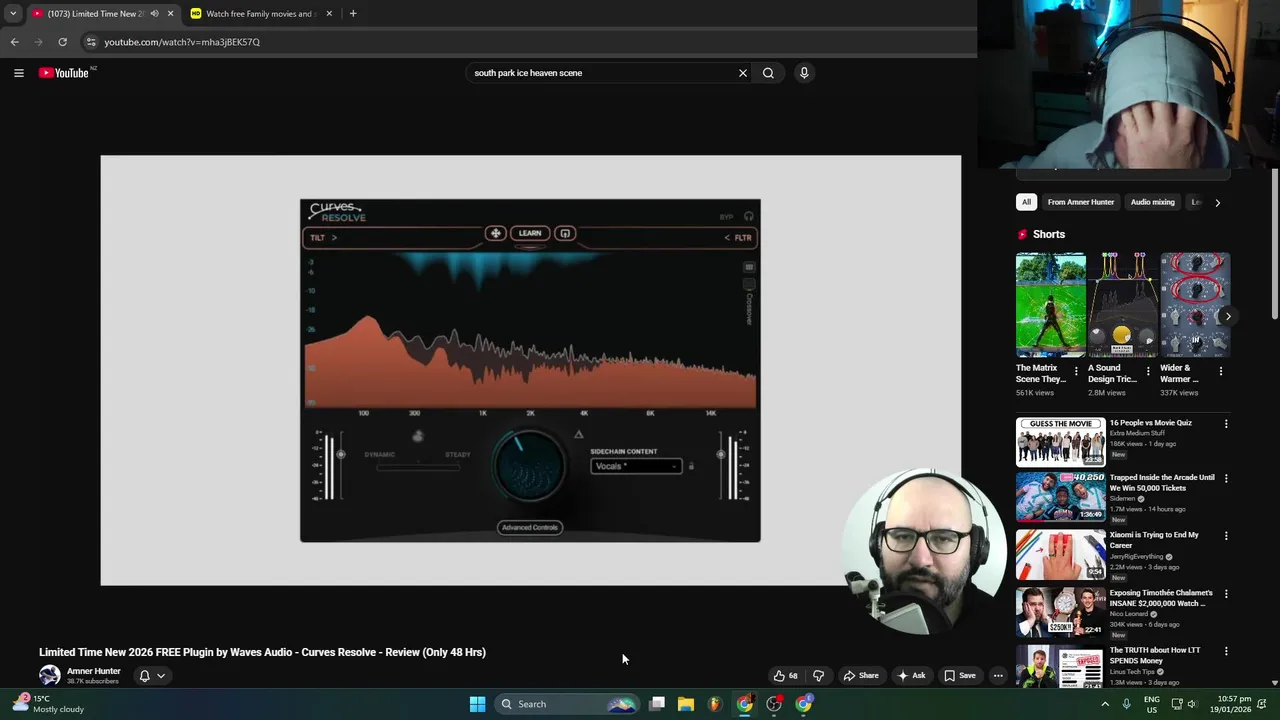Reload the current page
Viewport: 1280px width, 720px height.
(x=62, y=42)
